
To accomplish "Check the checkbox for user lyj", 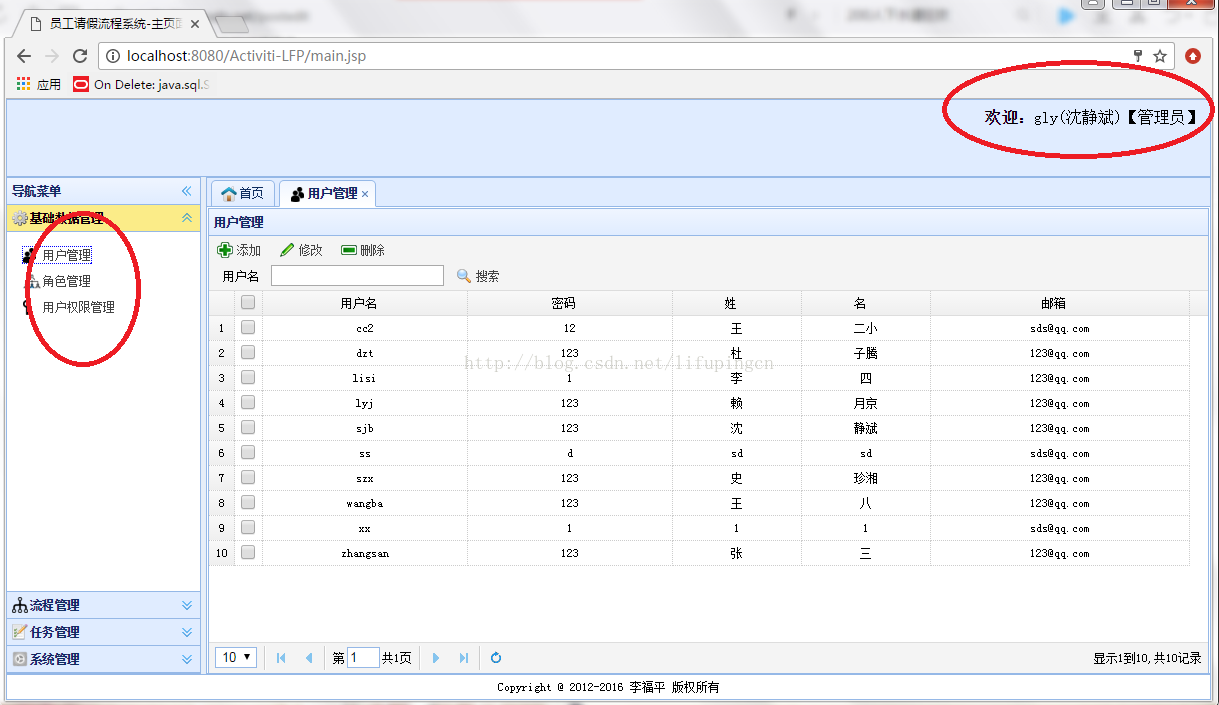I will tap(248, 402).
